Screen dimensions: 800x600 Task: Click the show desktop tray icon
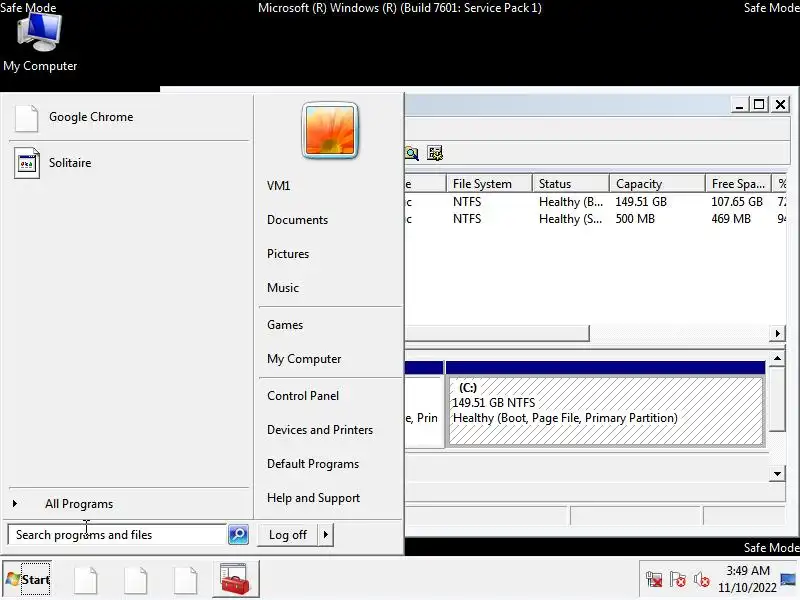[789, 580]
